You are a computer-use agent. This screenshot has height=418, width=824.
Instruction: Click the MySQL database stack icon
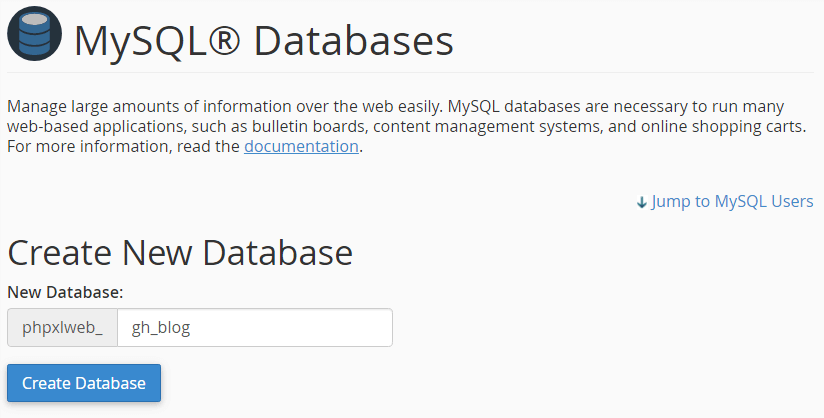pos(34,36)
